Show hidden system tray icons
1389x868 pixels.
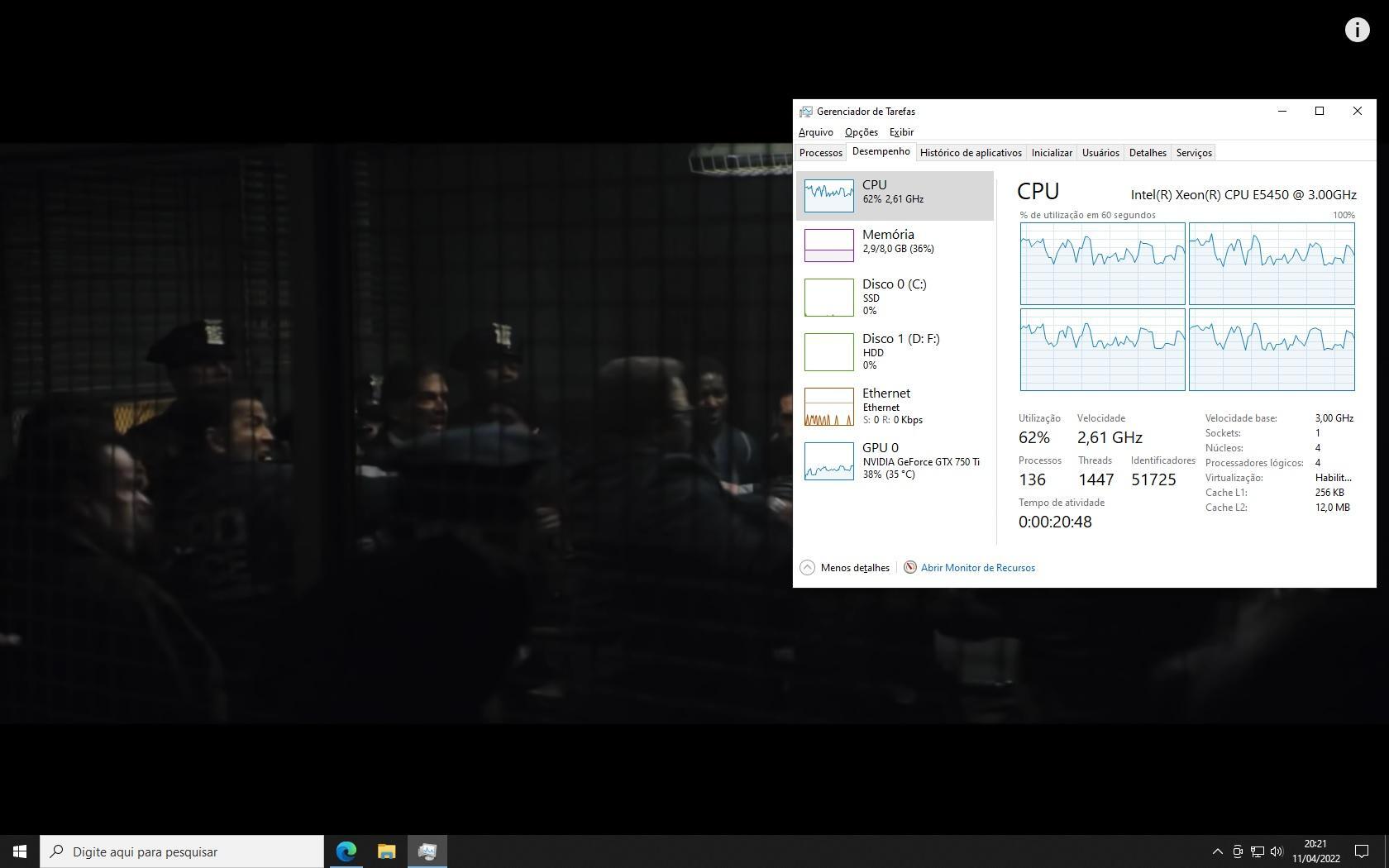point(1217,851)
